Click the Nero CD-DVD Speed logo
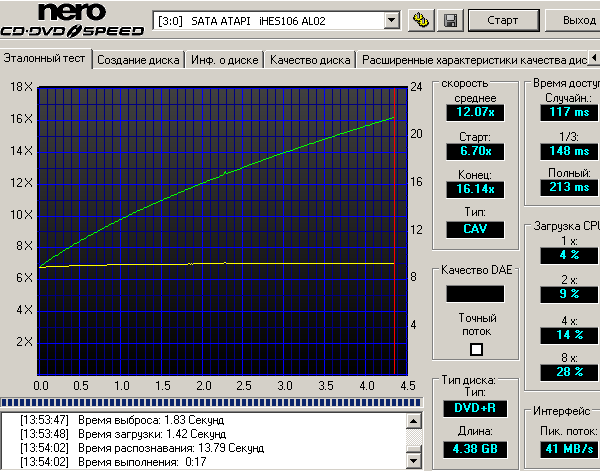The image size is (600, 471). tap(72, 20)
